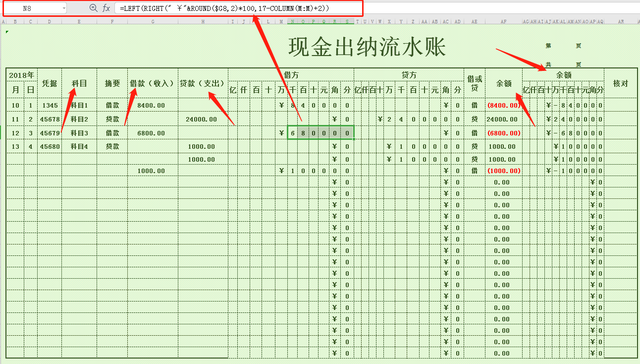The height and width of the screenshot is (364, 640).
Task: Select 8400.00 in the 借款（收入） column
Action: 153,105
